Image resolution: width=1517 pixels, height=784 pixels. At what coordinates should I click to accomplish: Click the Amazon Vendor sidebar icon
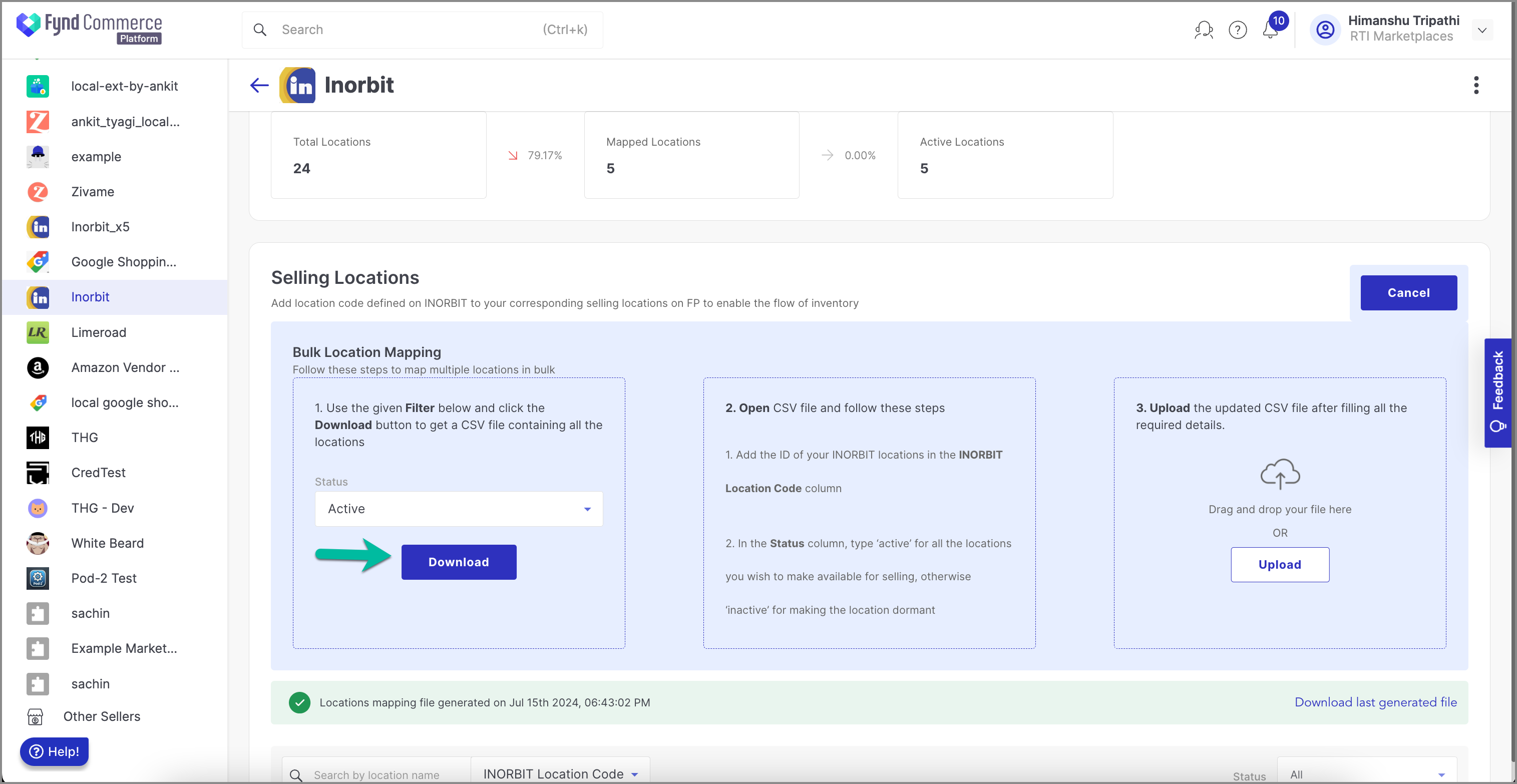tap(38, 367)
